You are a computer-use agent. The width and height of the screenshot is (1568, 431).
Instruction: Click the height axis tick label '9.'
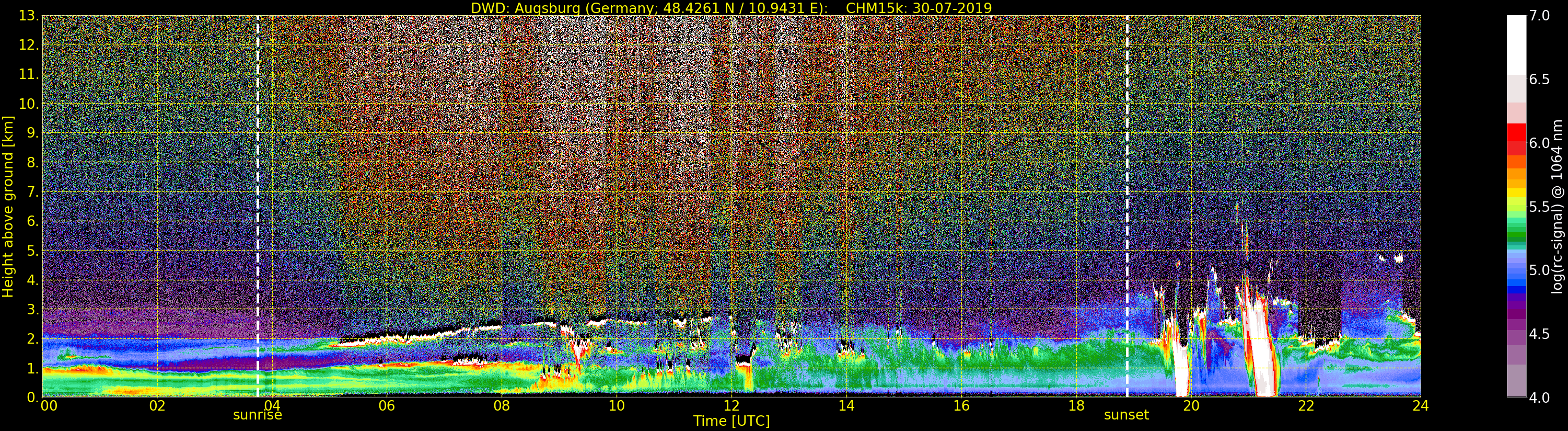pyautogui.click(x=32, y=133)
